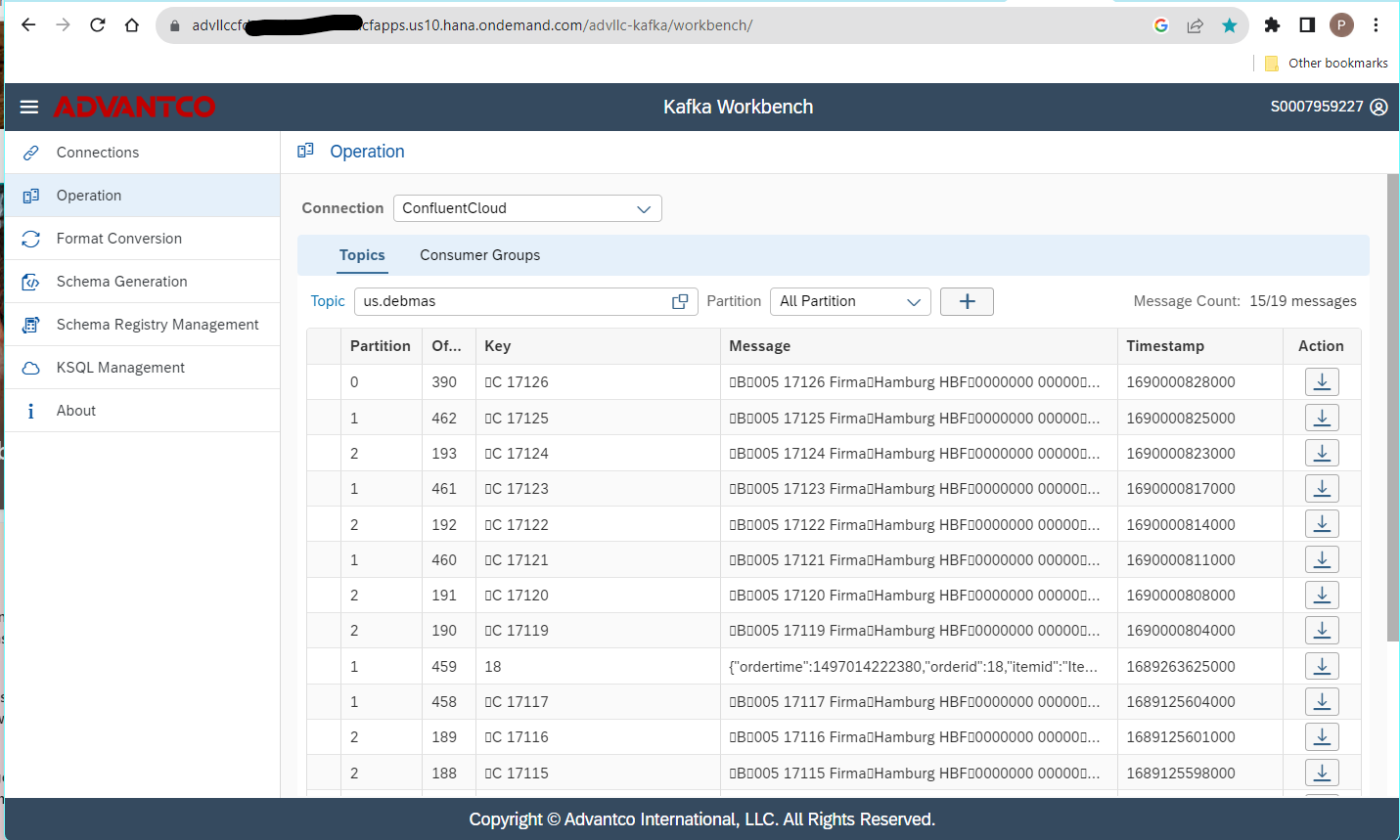Select the Connections sidebar icon
The width and height of the screenshot is (1400, 840).
point(29,152)
